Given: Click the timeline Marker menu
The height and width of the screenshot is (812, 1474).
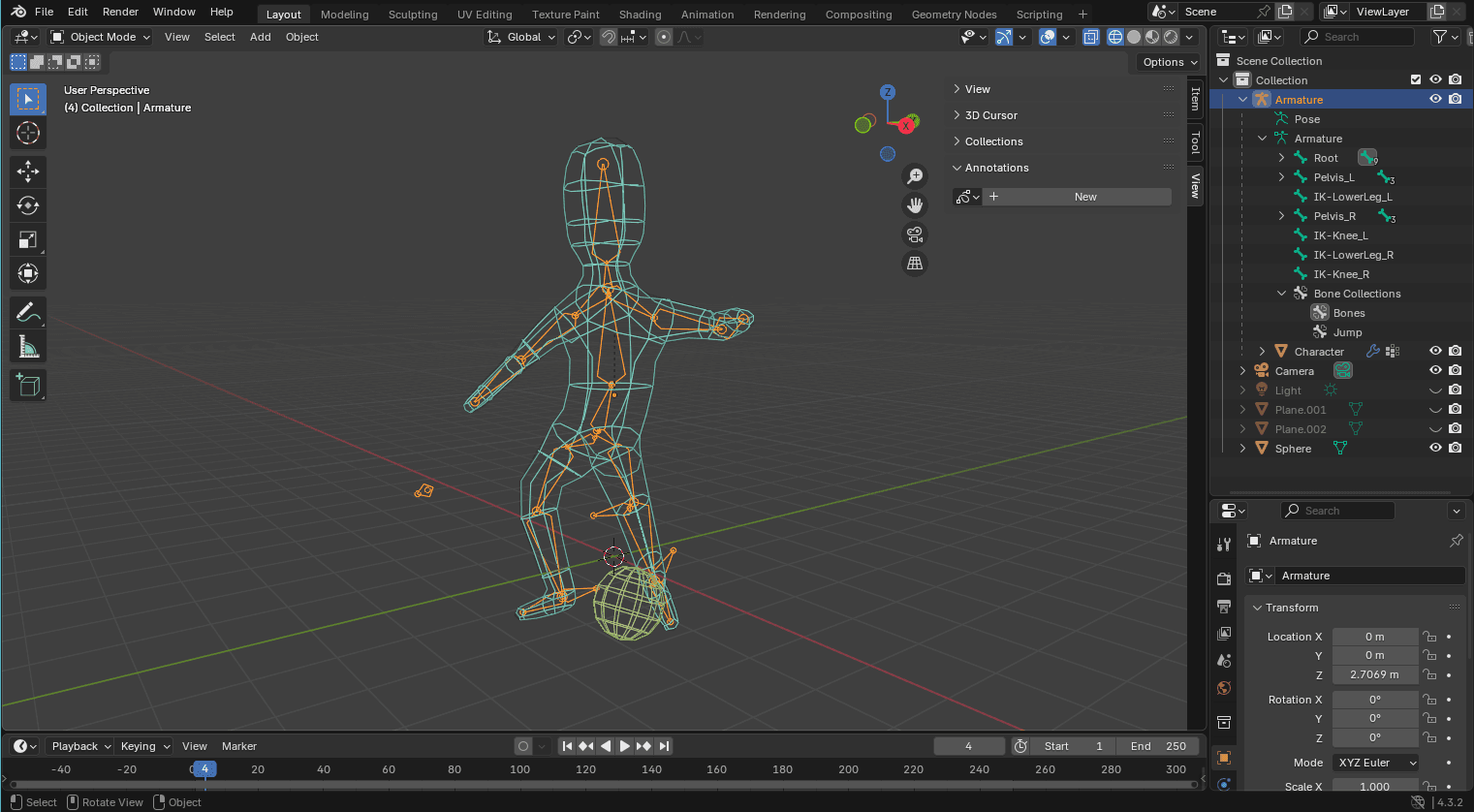Looking at the screenshot, I should [239, 746].
